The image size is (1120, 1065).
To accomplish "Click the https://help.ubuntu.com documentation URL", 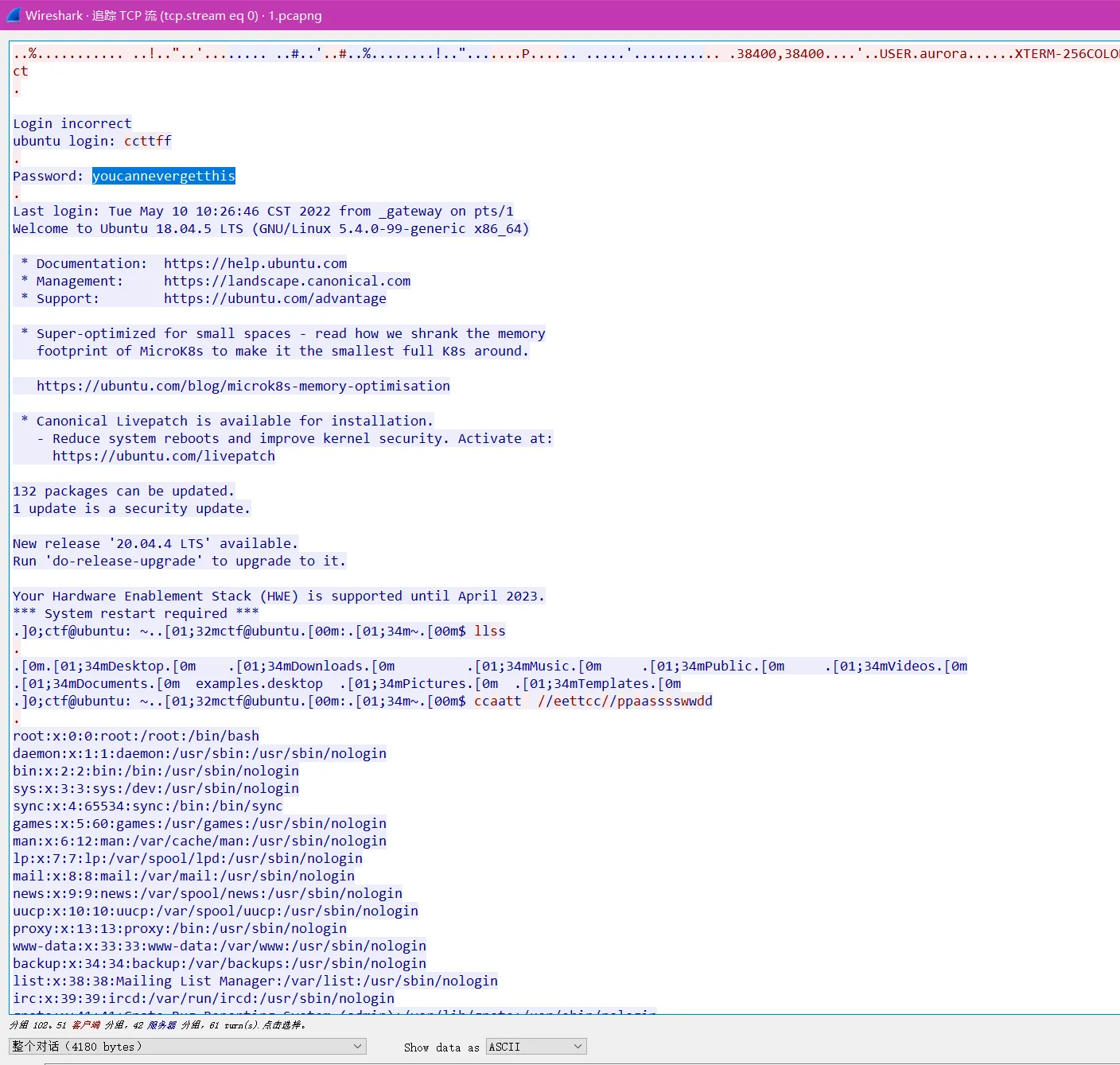I will coord(255,263).
